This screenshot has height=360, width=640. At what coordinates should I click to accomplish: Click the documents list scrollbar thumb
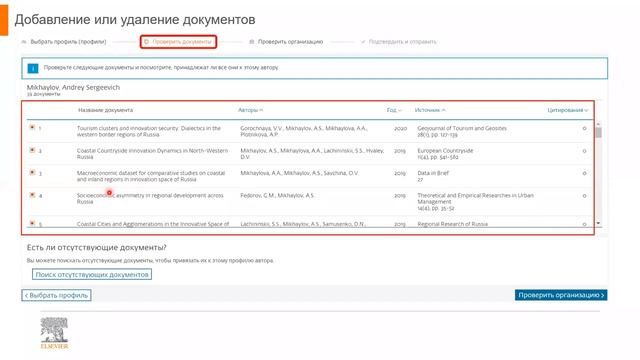coord(598,132)
